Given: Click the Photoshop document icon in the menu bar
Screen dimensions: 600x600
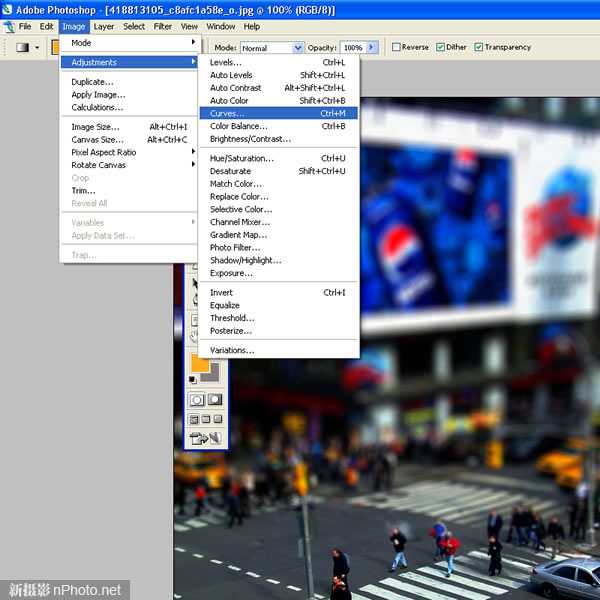Looking at the screenshot, I should pos(8,27).
